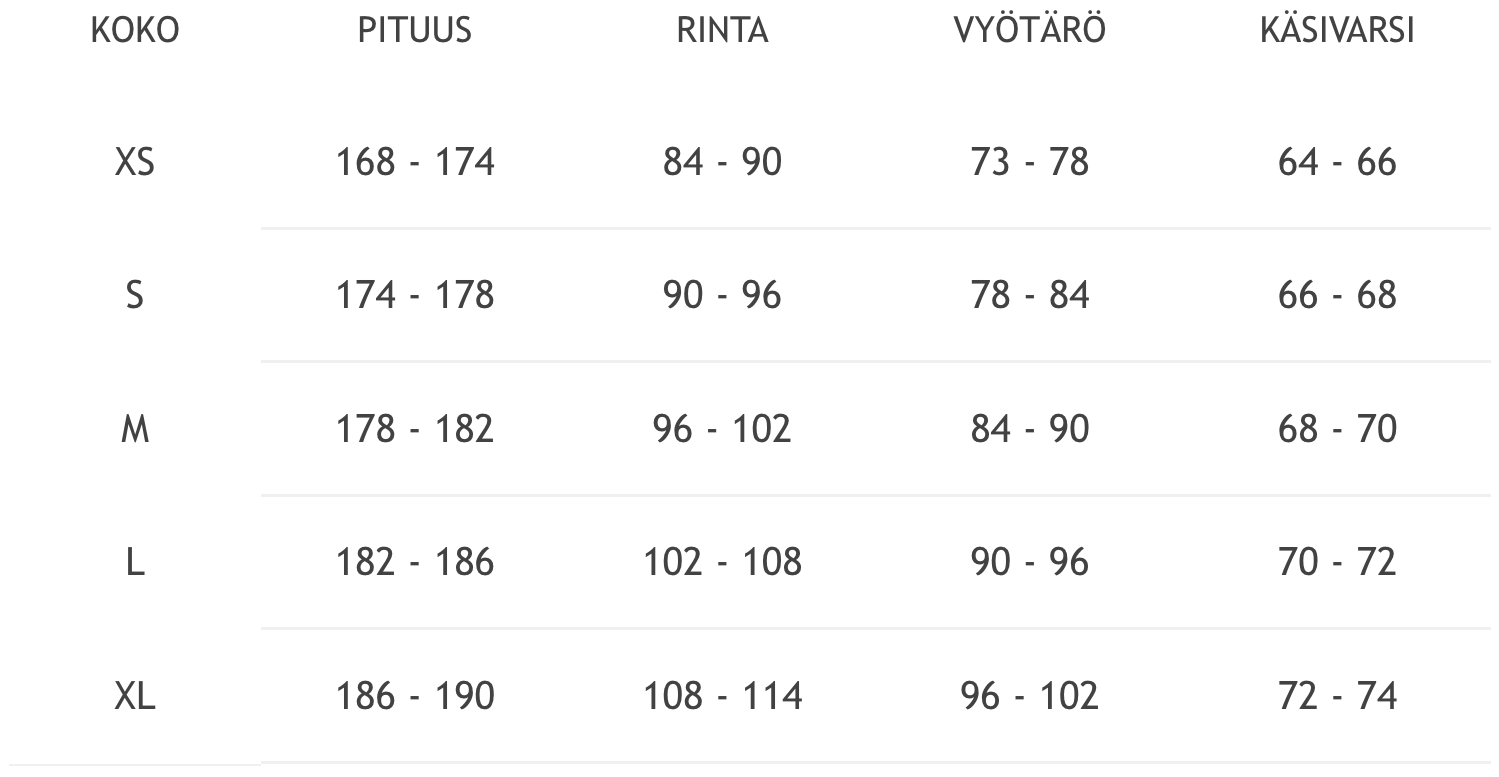Click the 78 - 84 waist cell

1029,296
